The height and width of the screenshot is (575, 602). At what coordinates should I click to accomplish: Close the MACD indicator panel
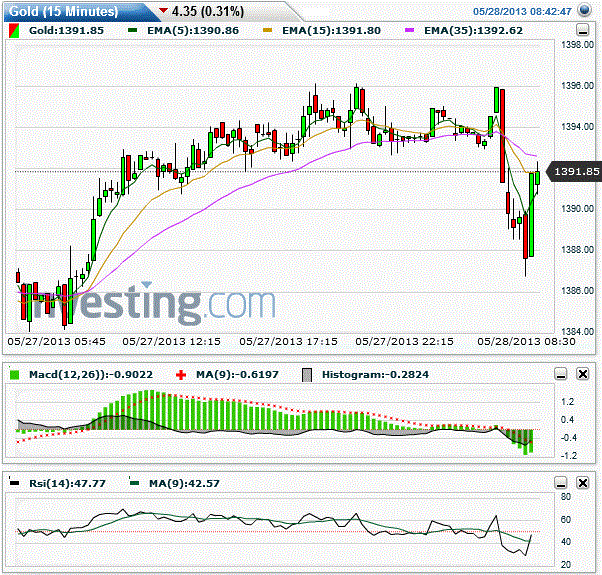point(583,373)
